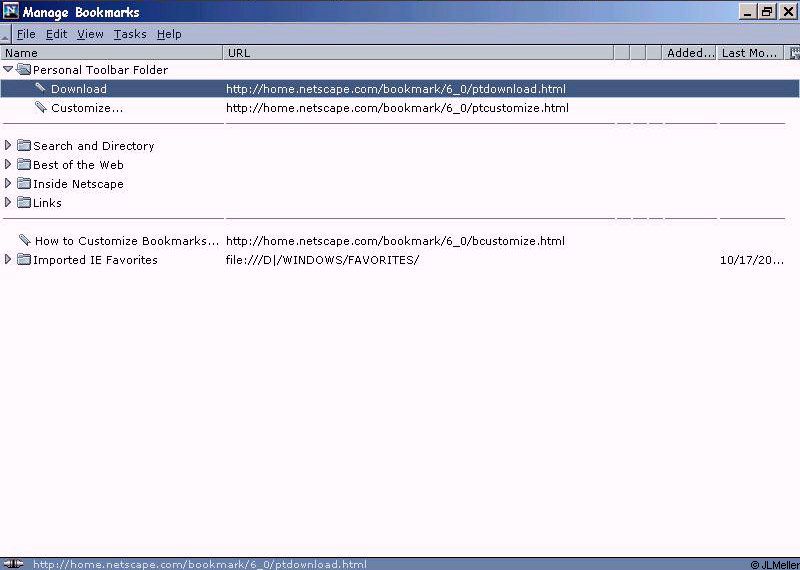Image resolution: width=800 pixels, height=570 pixels.
Task: Open the Help menu
Action: [x=169, y=34]
